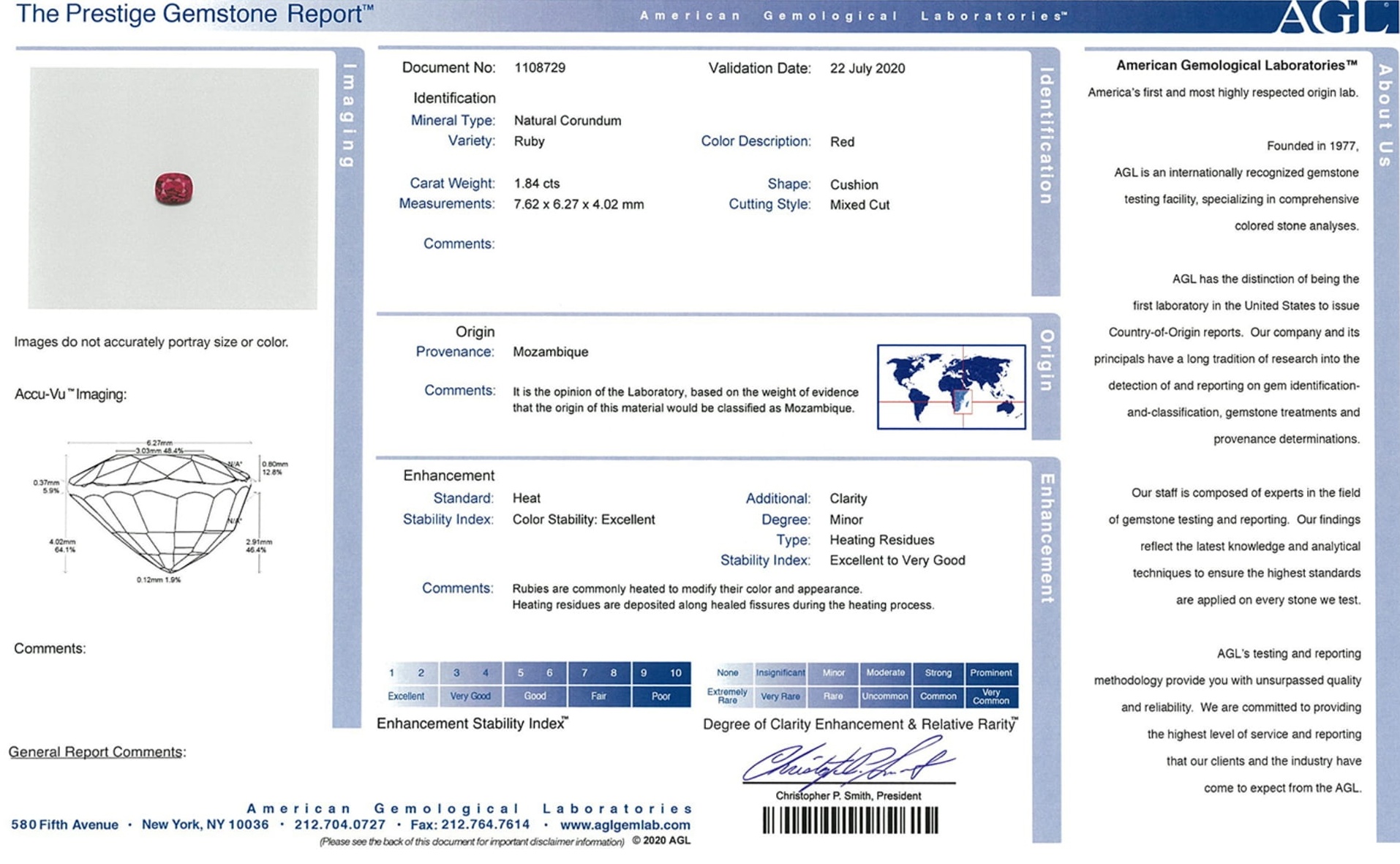This screenshot has width=1400, height=864.
Task: Click Color Stability: Excellent text
Action: click(583, 519)
